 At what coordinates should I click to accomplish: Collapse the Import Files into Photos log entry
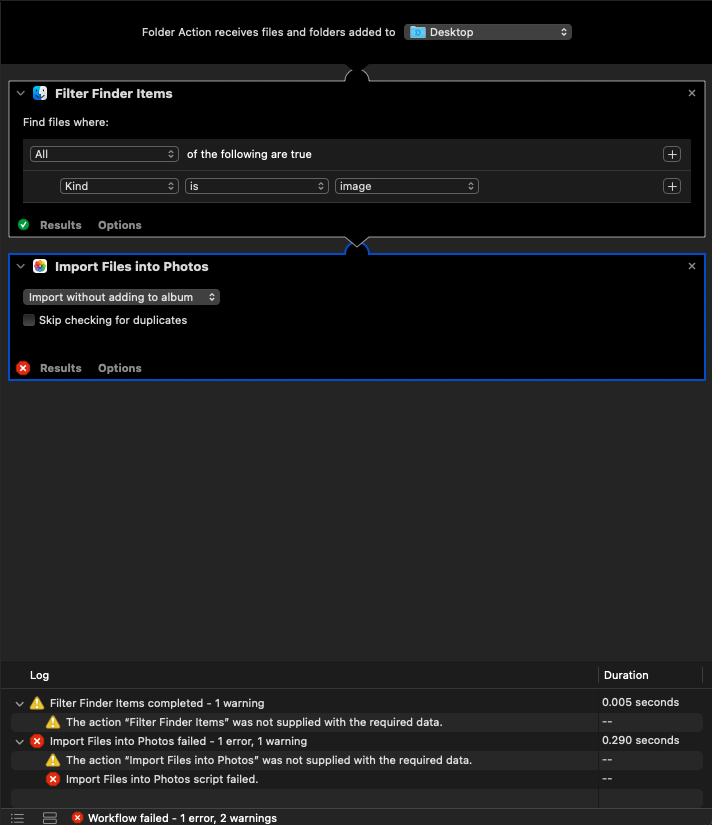pyautogui.click(x=19, y=741)
